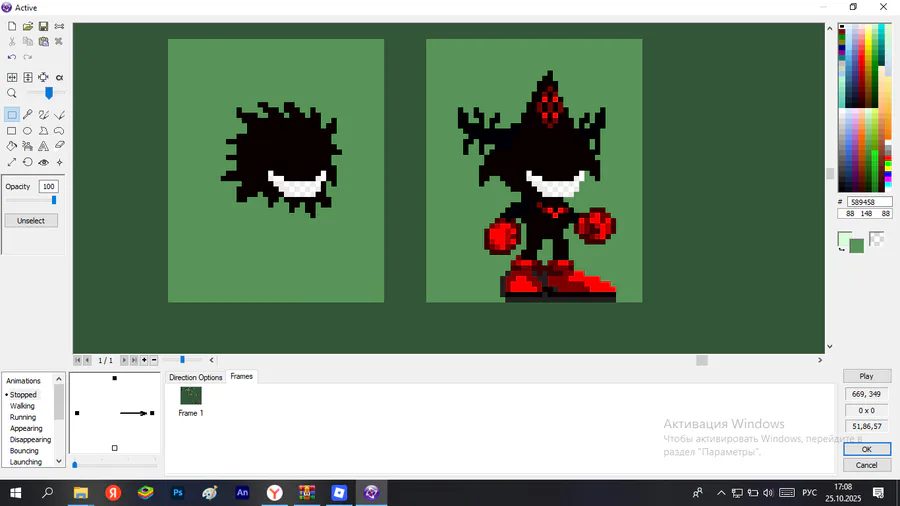Screen dimensions: 900x506
Task: Select the freehand Shape tool
Action: coord(59,131)
